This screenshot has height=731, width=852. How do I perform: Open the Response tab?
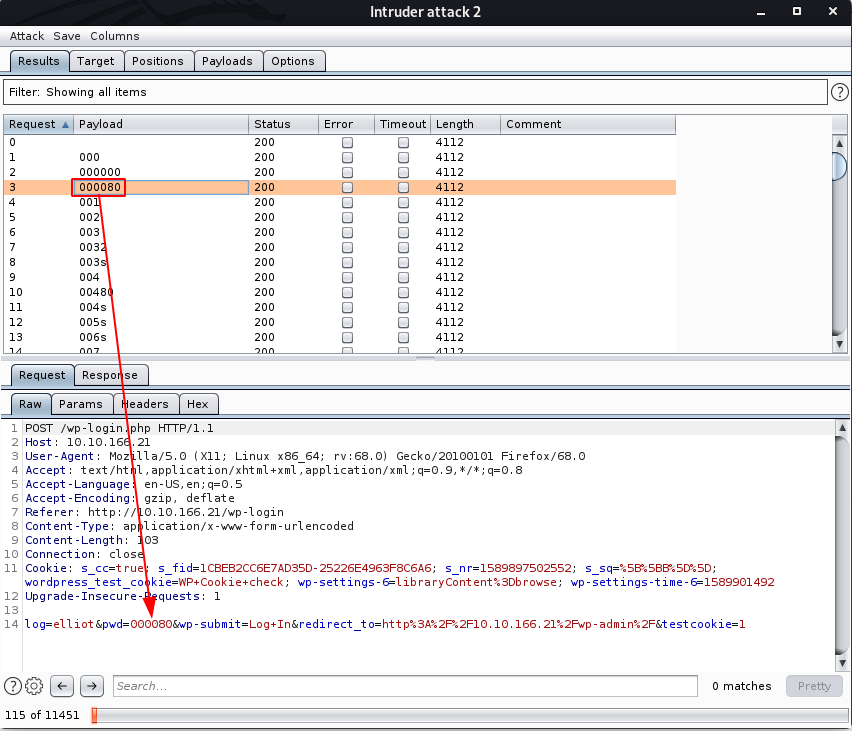(x=110, y=375)
